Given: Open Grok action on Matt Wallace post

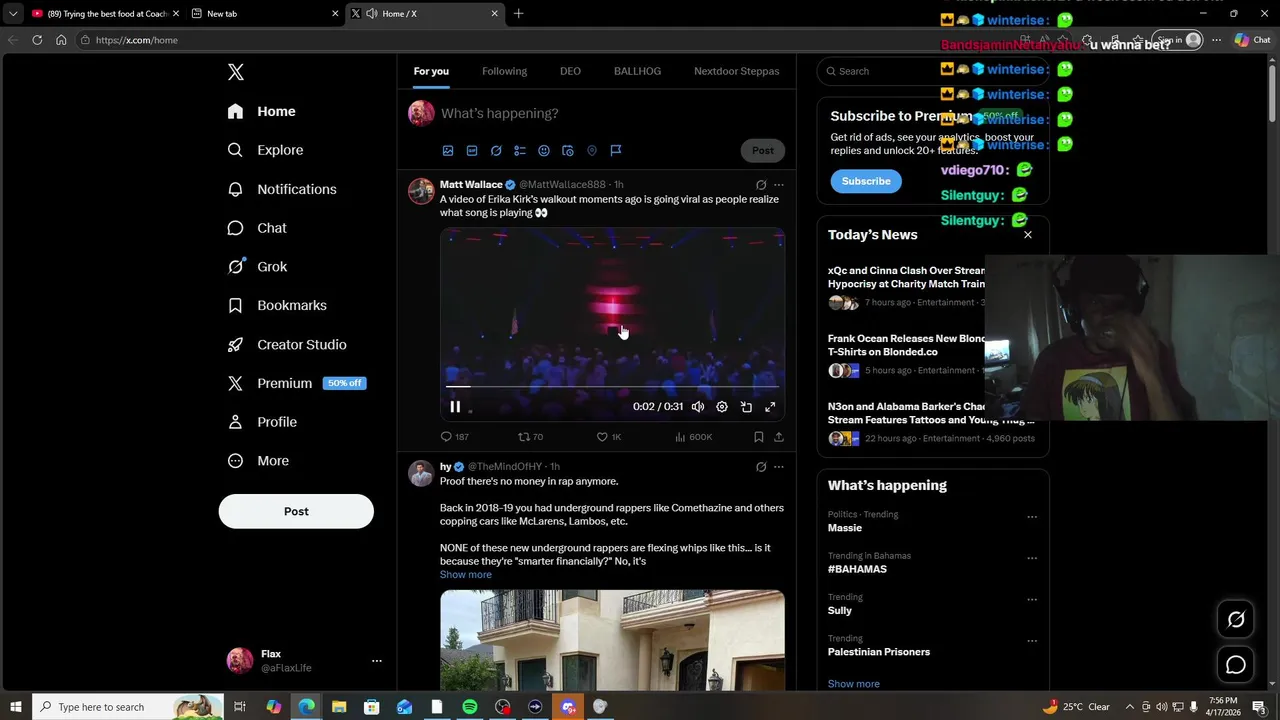Looking at the screenshot, I should [x=761, y=185].
